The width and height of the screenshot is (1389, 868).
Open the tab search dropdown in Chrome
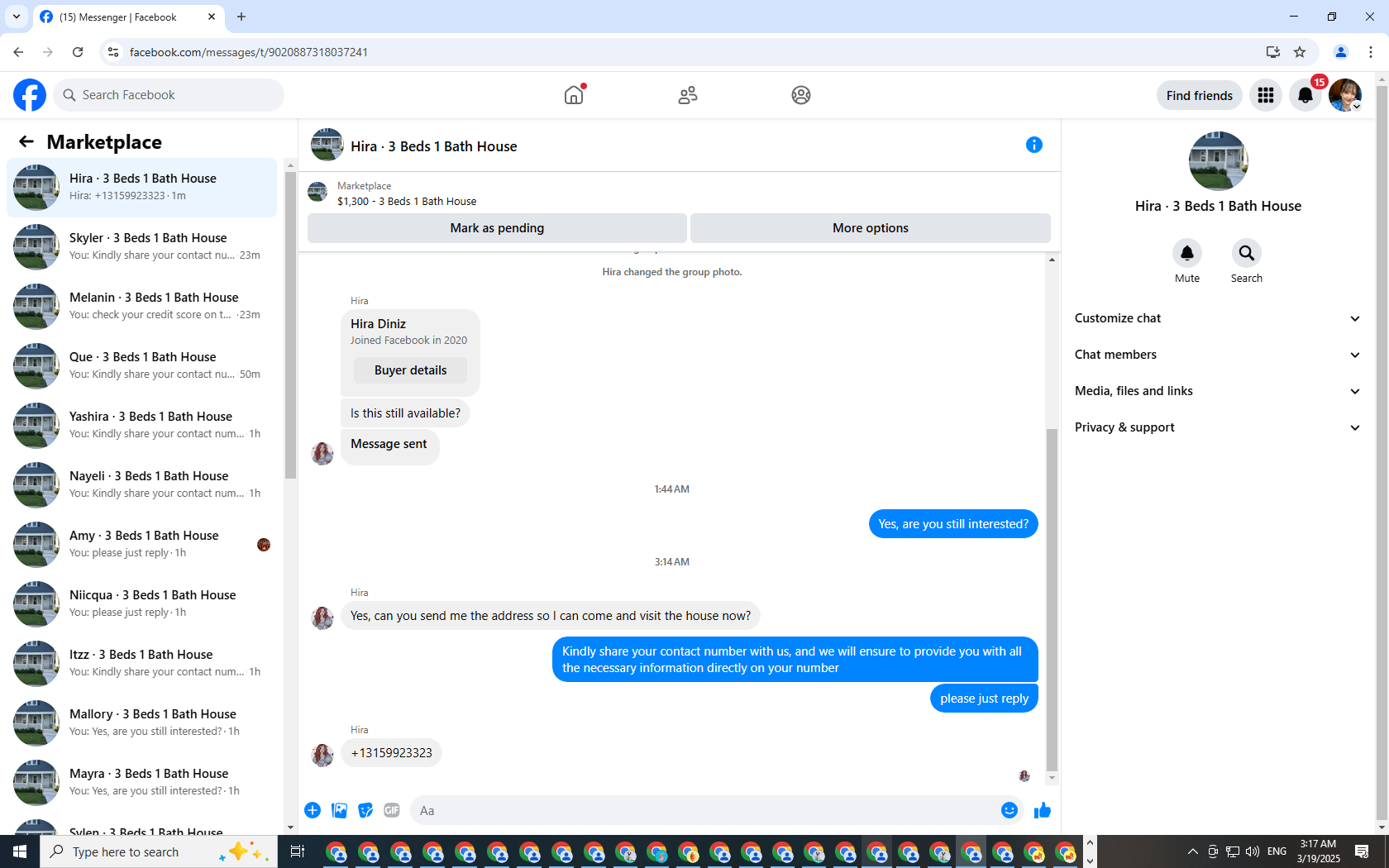click(17, 17)
